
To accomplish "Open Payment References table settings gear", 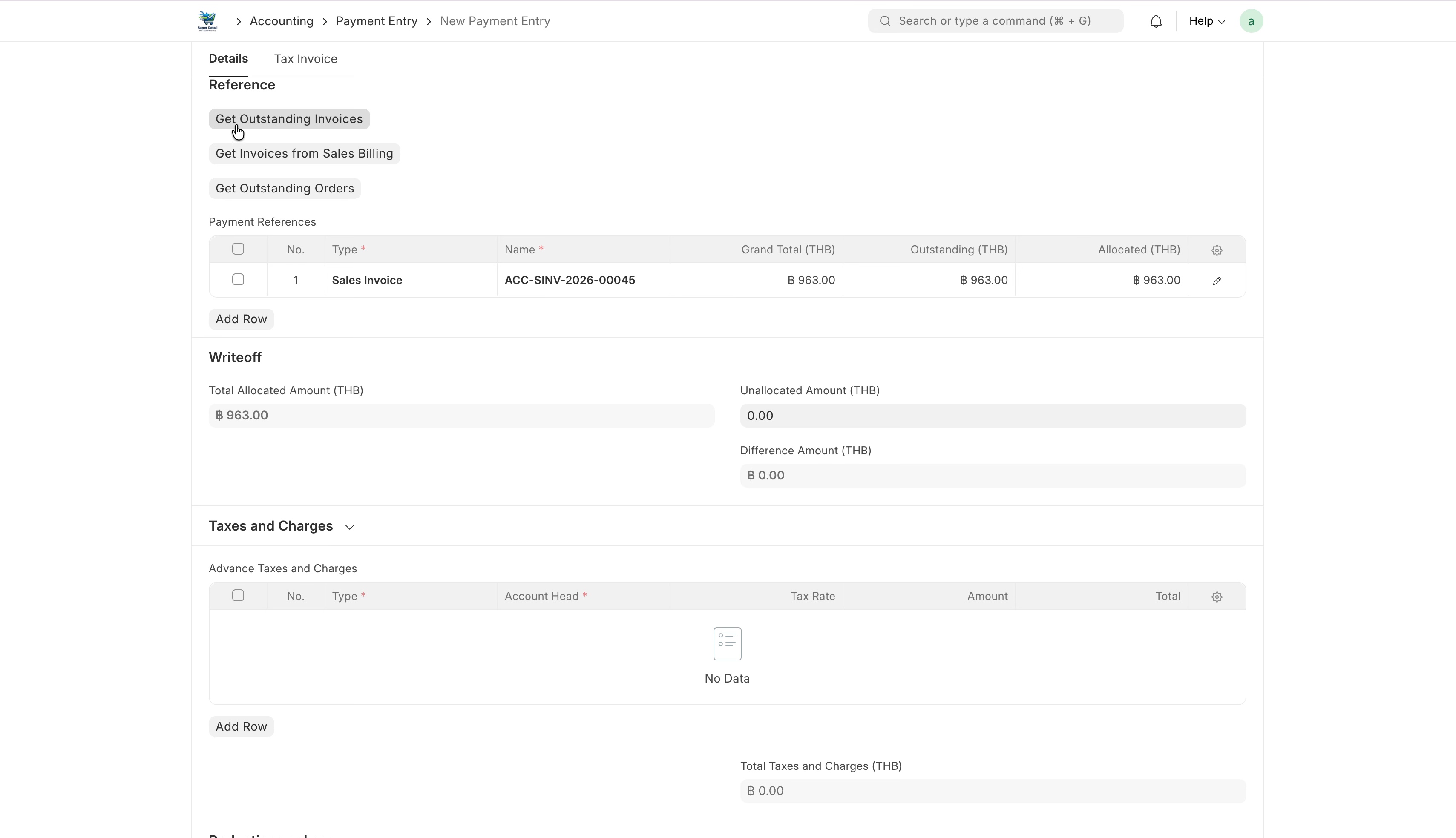I will 1217,250.
